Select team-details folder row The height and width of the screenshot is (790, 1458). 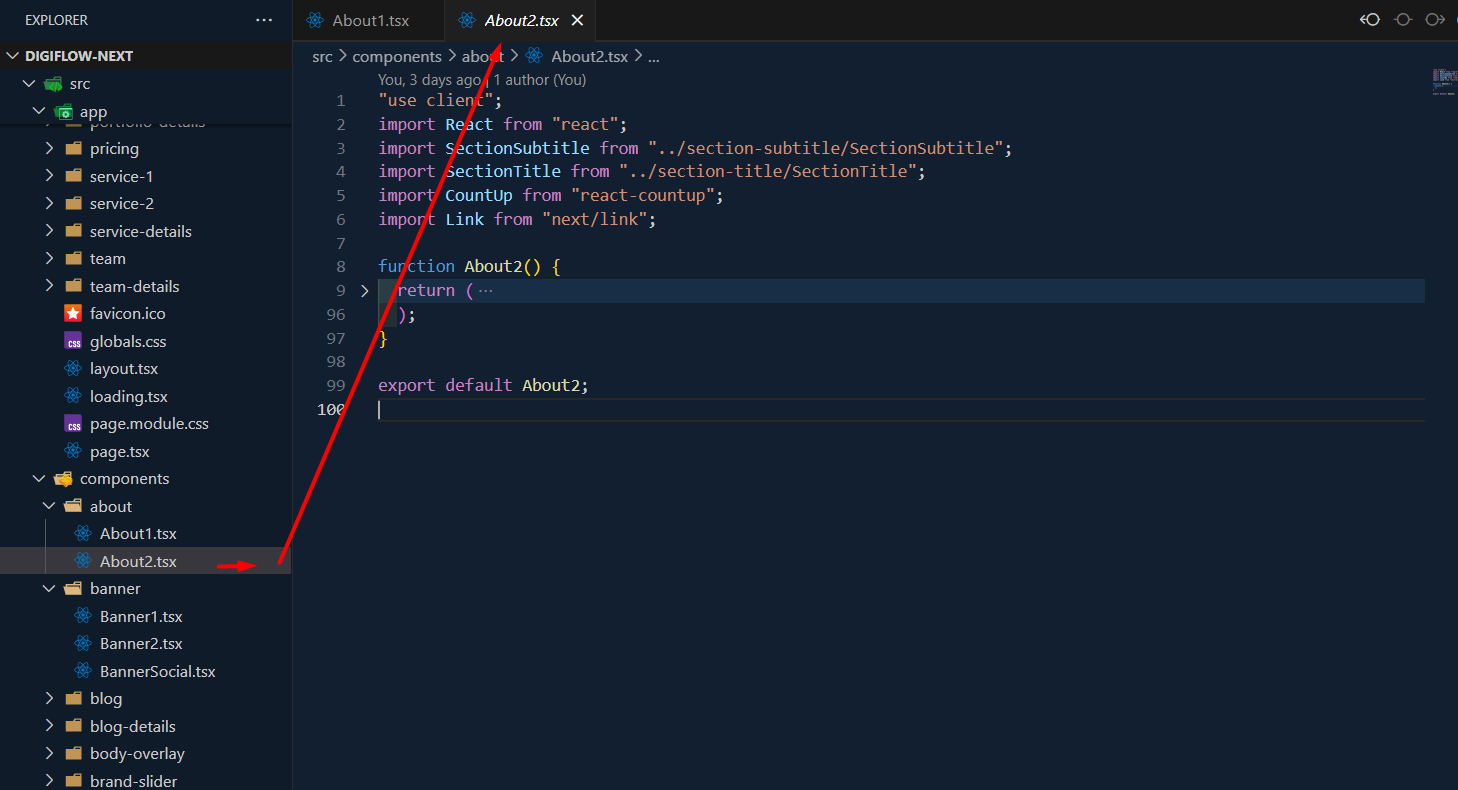pyautogui.click(x=145, y=286)
